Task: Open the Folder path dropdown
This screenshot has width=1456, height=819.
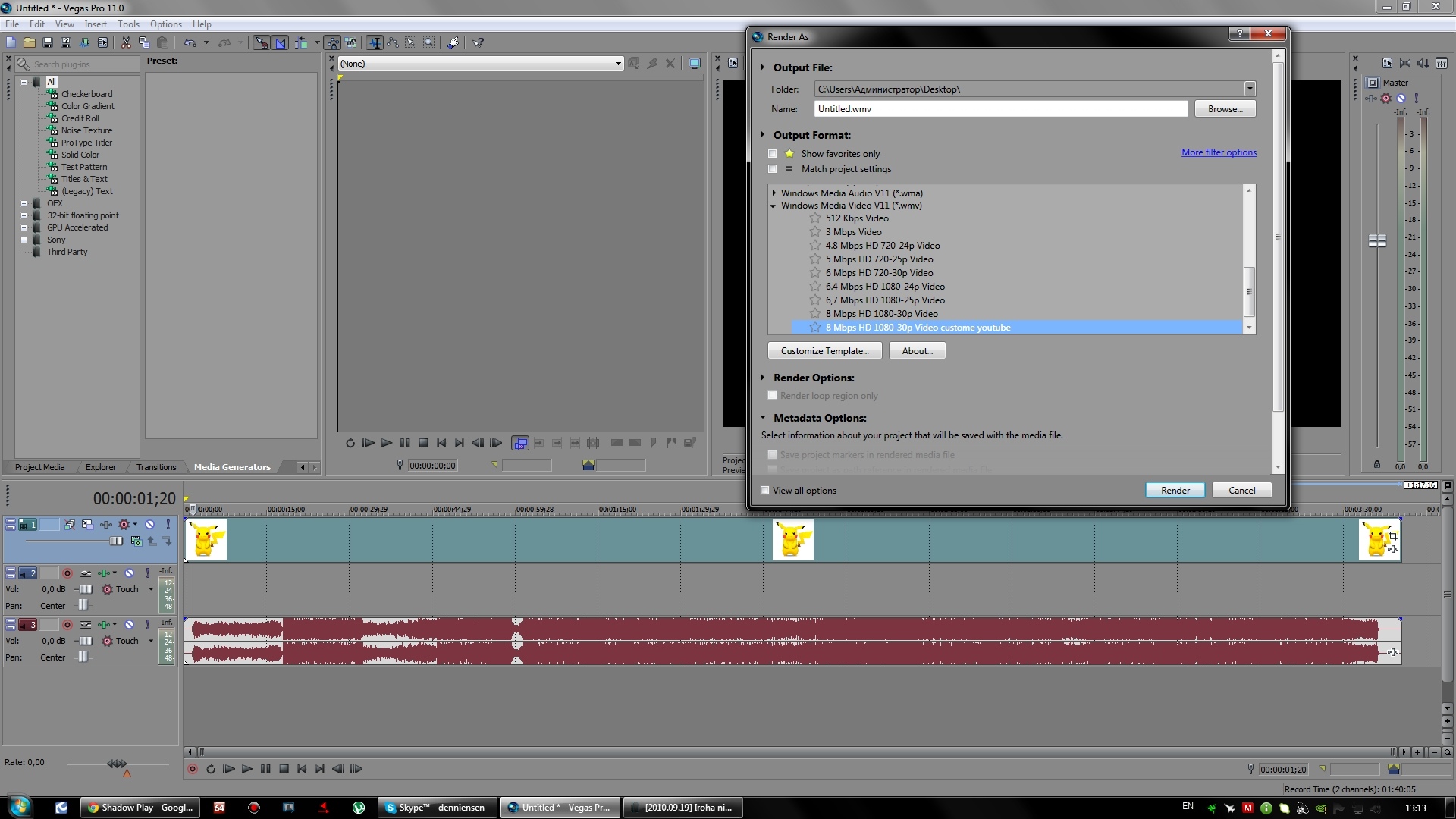Action: (1249, 89)
